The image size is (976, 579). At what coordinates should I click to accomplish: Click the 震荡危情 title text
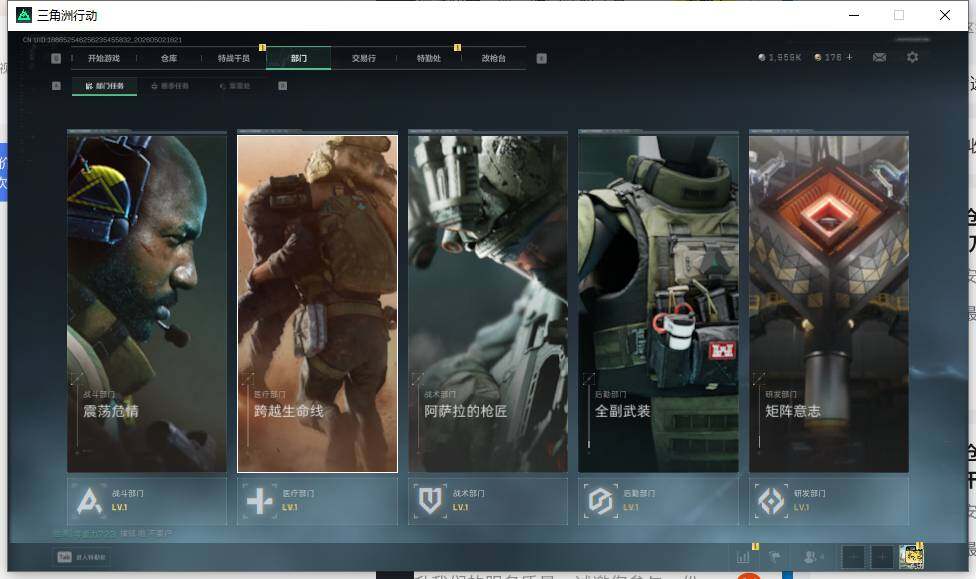[111, 411]
